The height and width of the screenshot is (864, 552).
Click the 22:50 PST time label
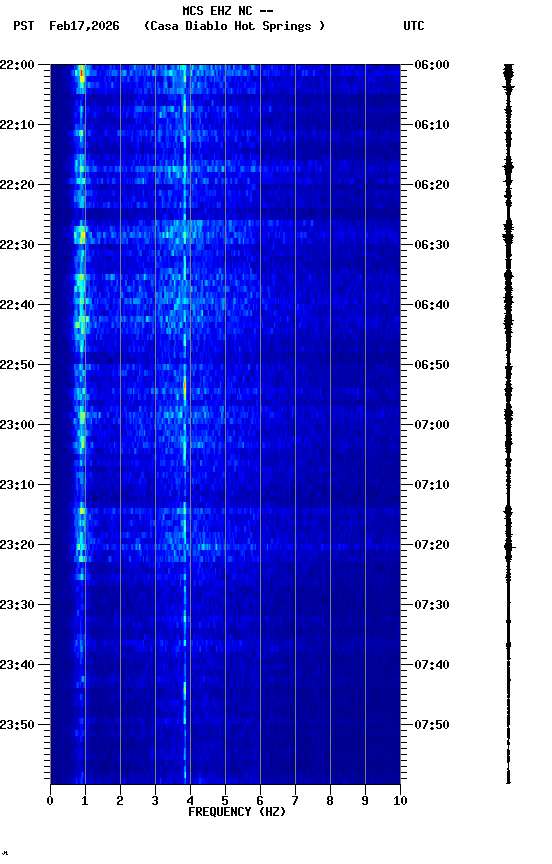[17, 365]
